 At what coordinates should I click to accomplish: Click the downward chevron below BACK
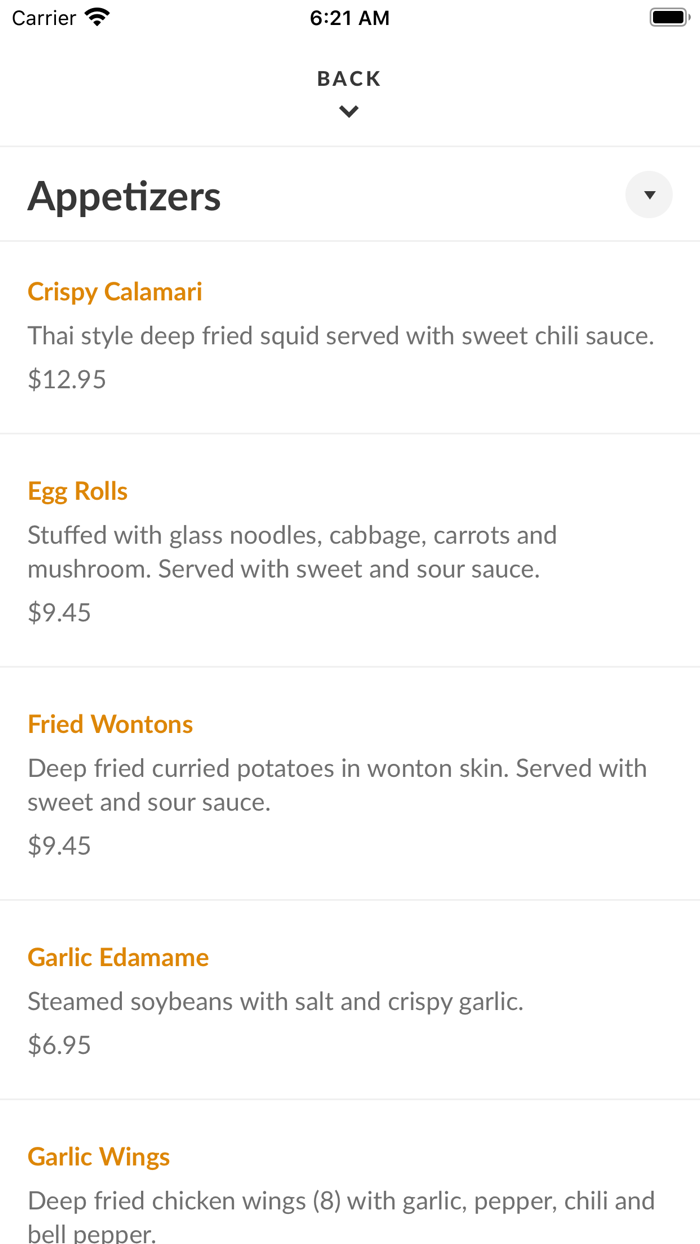(349, 112)
